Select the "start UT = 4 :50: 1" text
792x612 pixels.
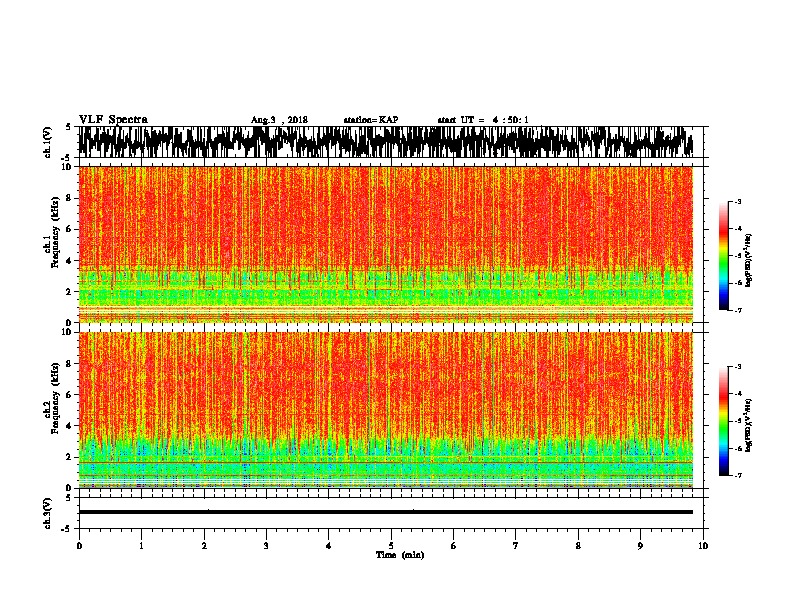483,120
